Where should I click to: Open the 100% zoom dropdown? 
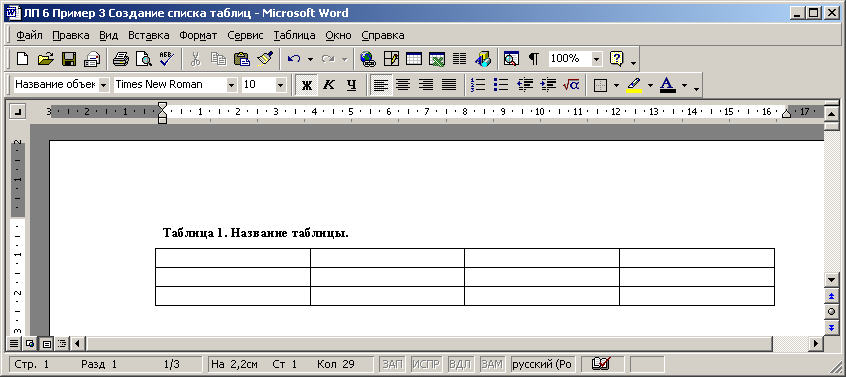[x=597, y=58]
